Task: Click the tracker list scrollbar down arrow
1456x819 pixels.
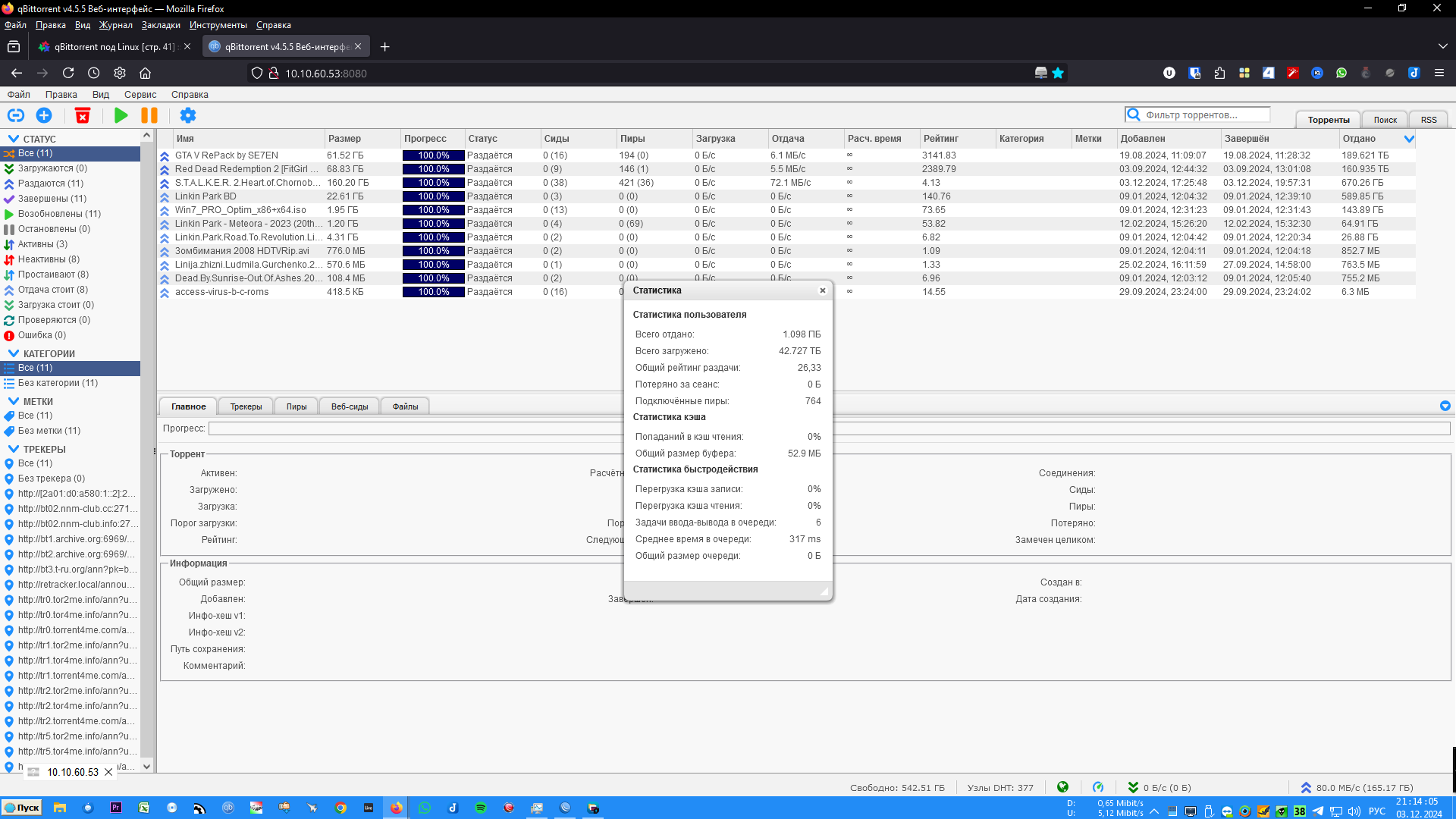Action: [x=146, y=767]
